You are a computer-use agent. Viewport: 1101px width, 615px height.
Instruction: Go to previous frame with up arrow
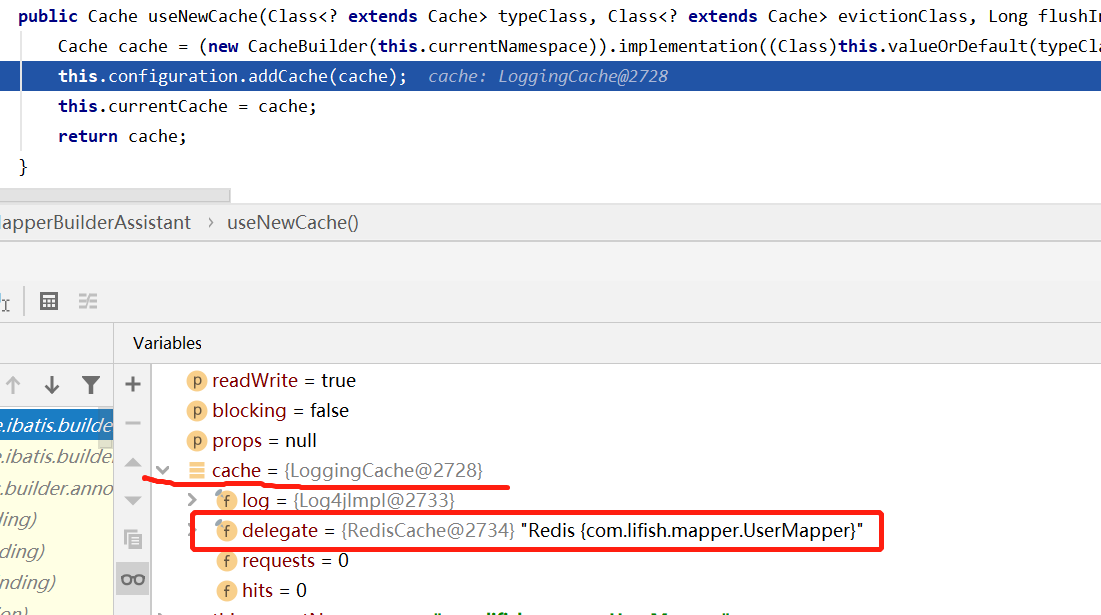(13, 385)
